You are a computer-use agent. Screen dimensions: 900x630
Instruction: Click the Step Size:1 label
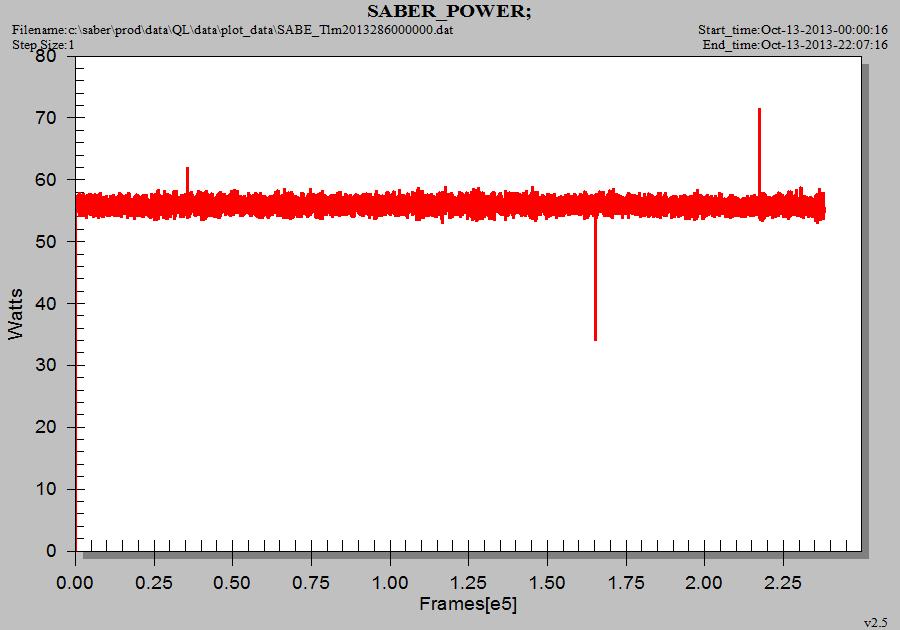(x=43, y=45)
